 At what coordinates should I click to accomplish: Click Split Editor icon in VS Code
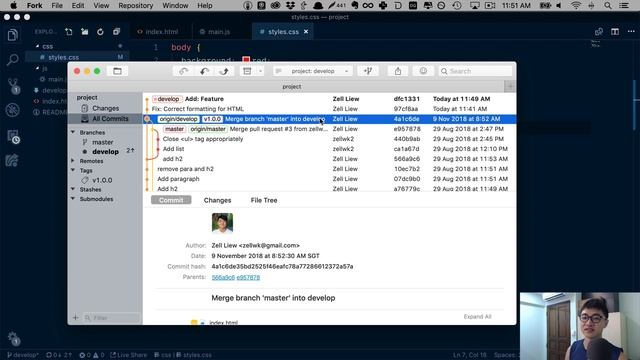click(615, 31)
